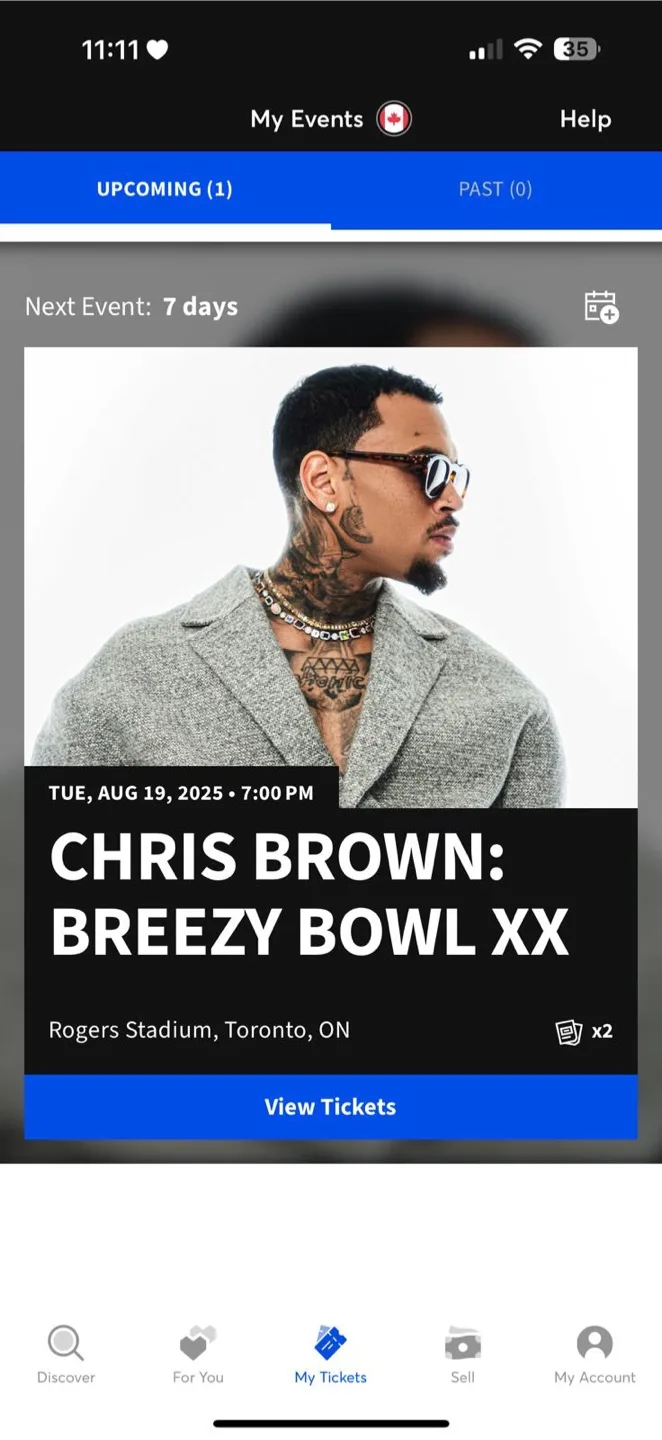Tap the Canada flag country icon
Screen dimensions: 662x1440
[x=394, y=119]
